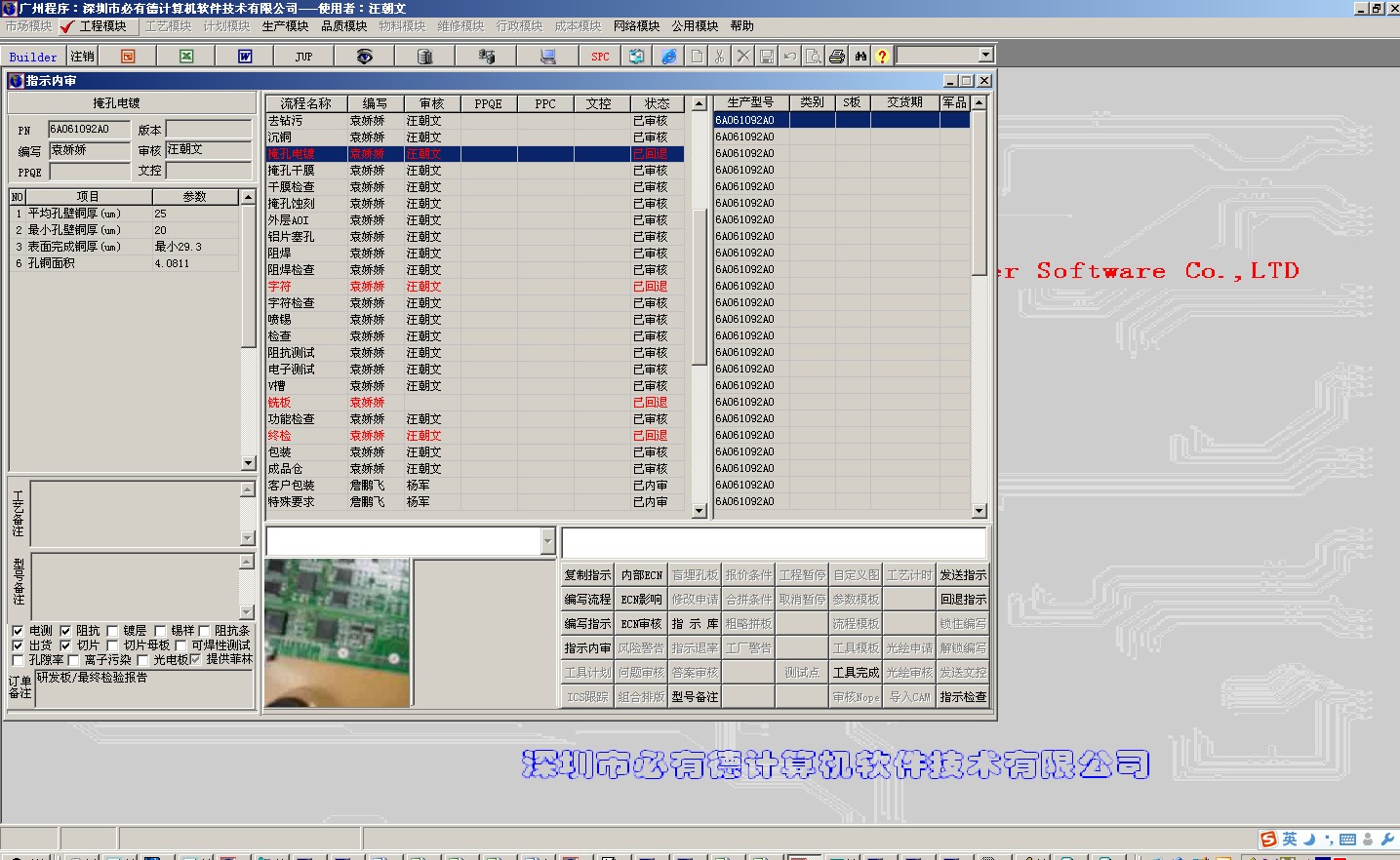
Task: Select the 掩孔电镀 process row
Action: [474, 154]
